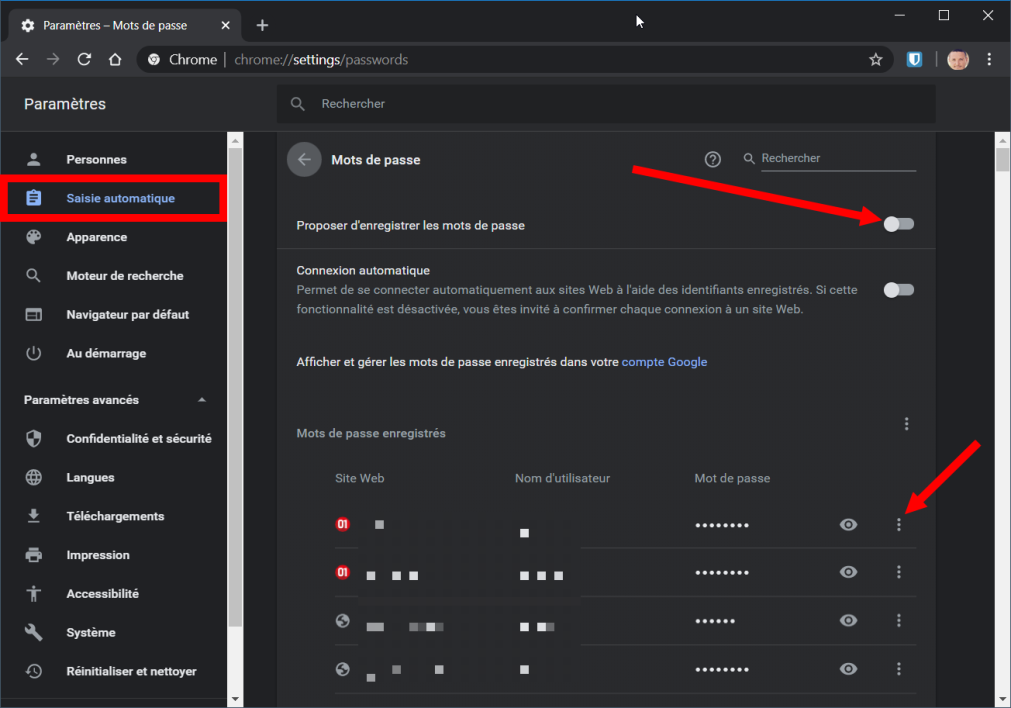Viewport: 1011px width, 708px height.
Task: Open the Chrome profile avatar
Action: pos(957,60)
